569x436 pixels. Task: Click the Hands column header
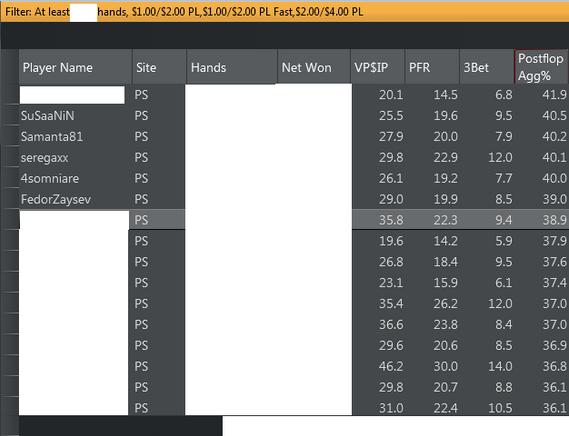[x=232, y=67]
